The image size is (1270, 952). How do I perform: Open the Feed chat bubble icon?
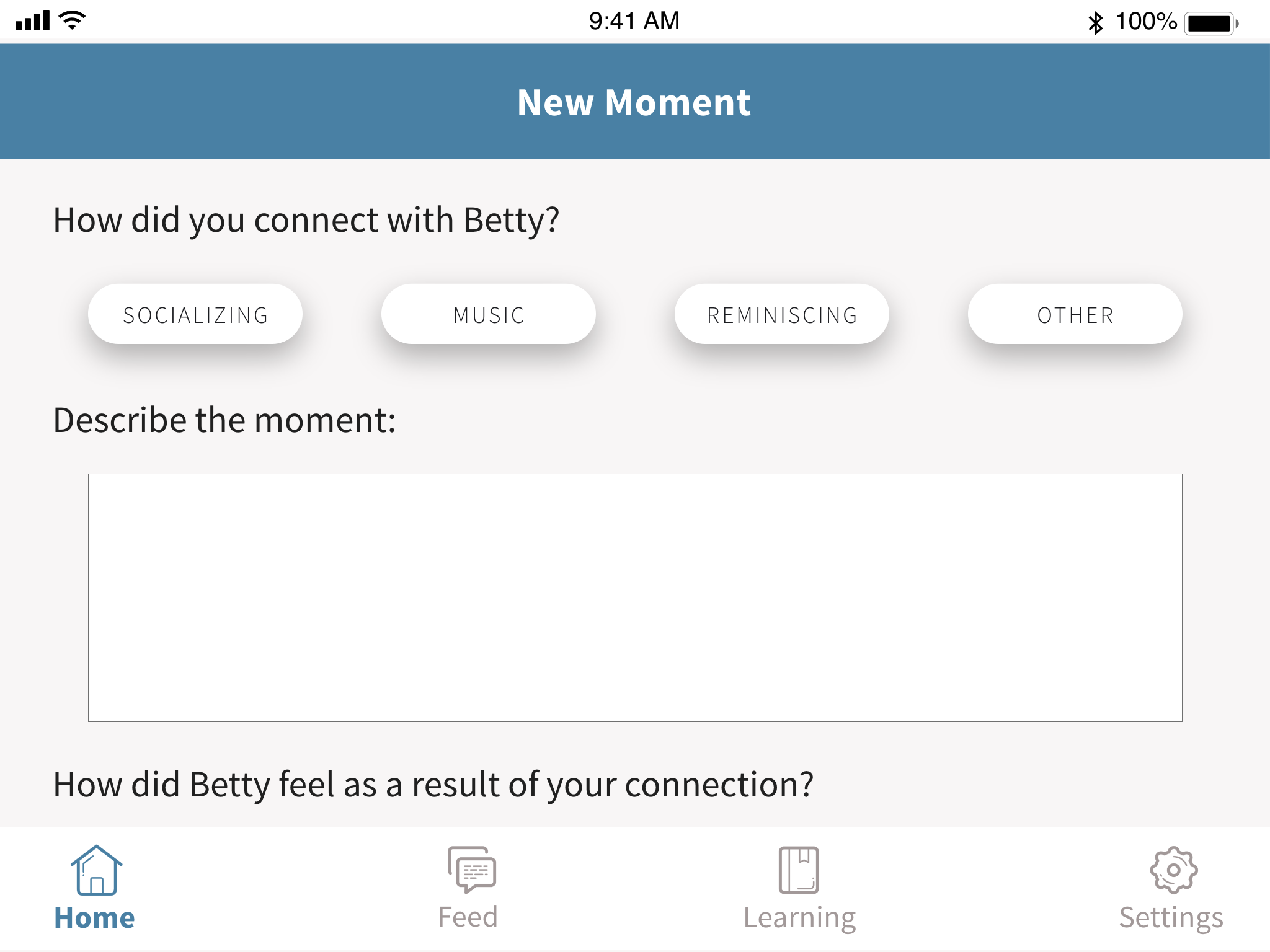point(472,870)
